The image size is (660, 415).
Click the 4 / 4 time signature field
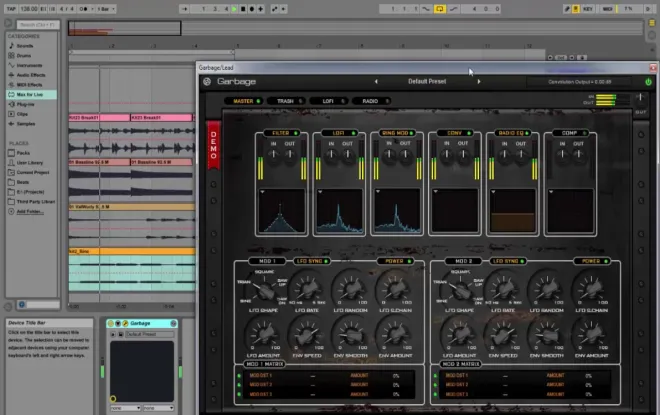click(67, 9)
